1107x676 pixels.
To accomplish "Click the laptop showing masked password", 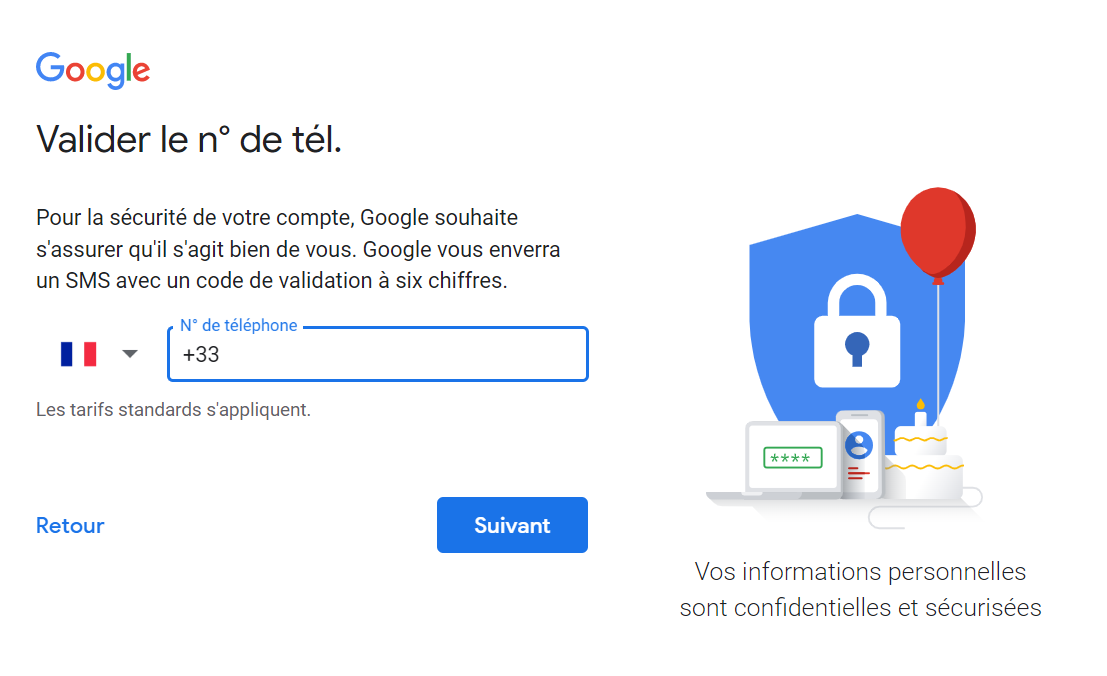I will [x=790, y=457].
